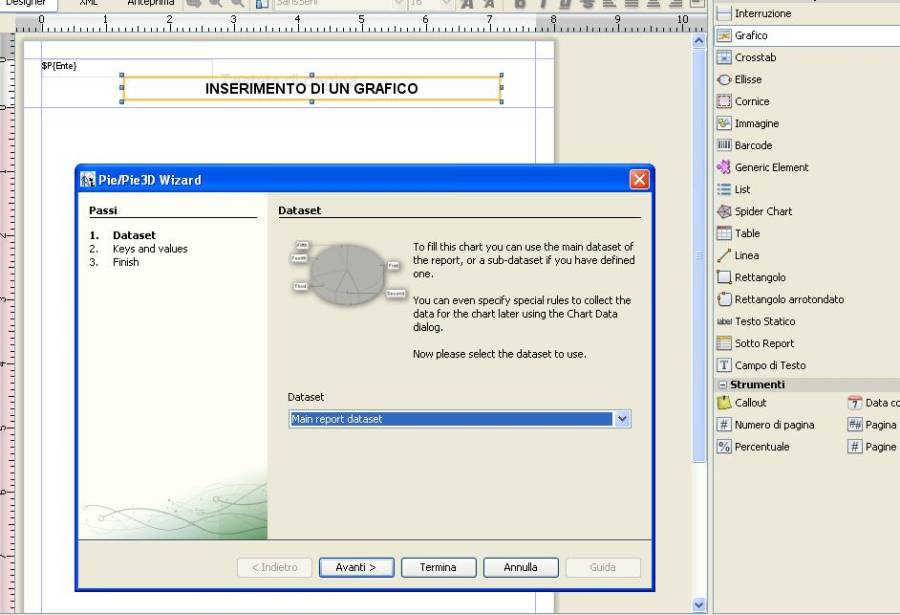Image resolution: width=900 pixels, height=615 pixels.
Task: Select the Ellisse shape tool
Action: [x=747, y=79]
